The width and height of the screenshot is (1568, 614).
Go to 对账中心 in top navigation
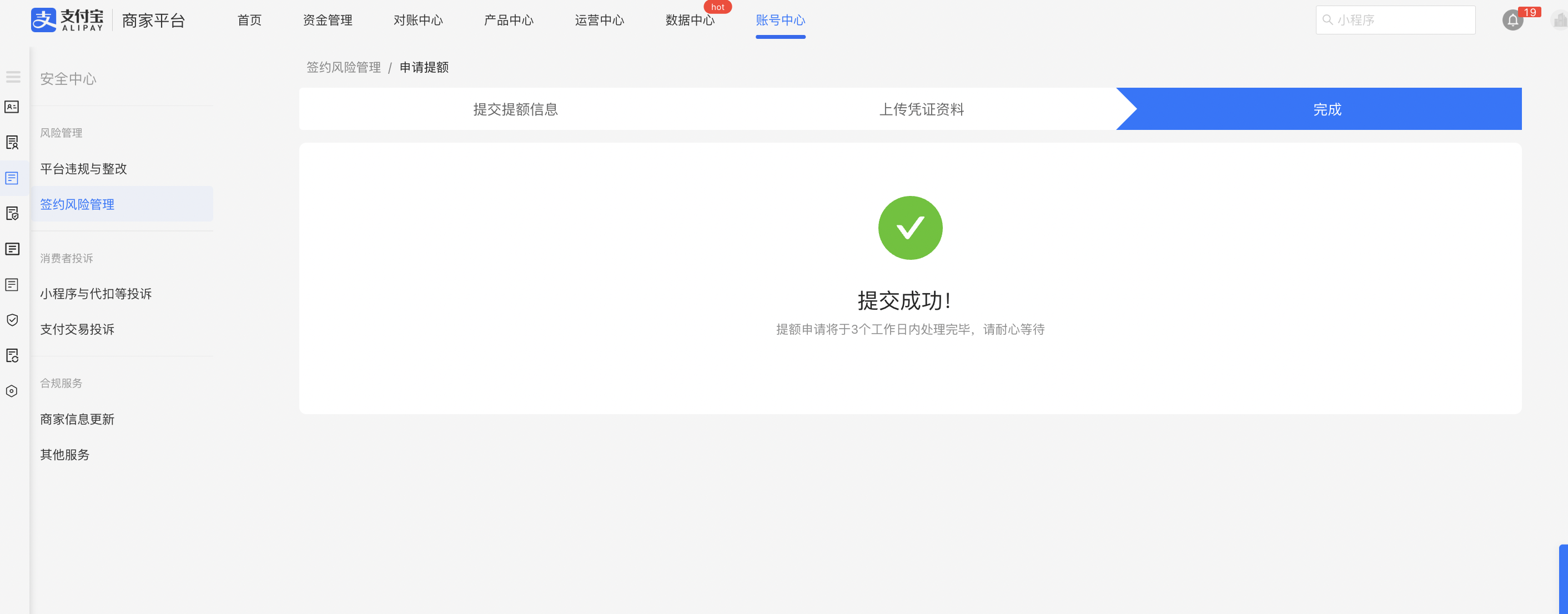tap(418, 20)
